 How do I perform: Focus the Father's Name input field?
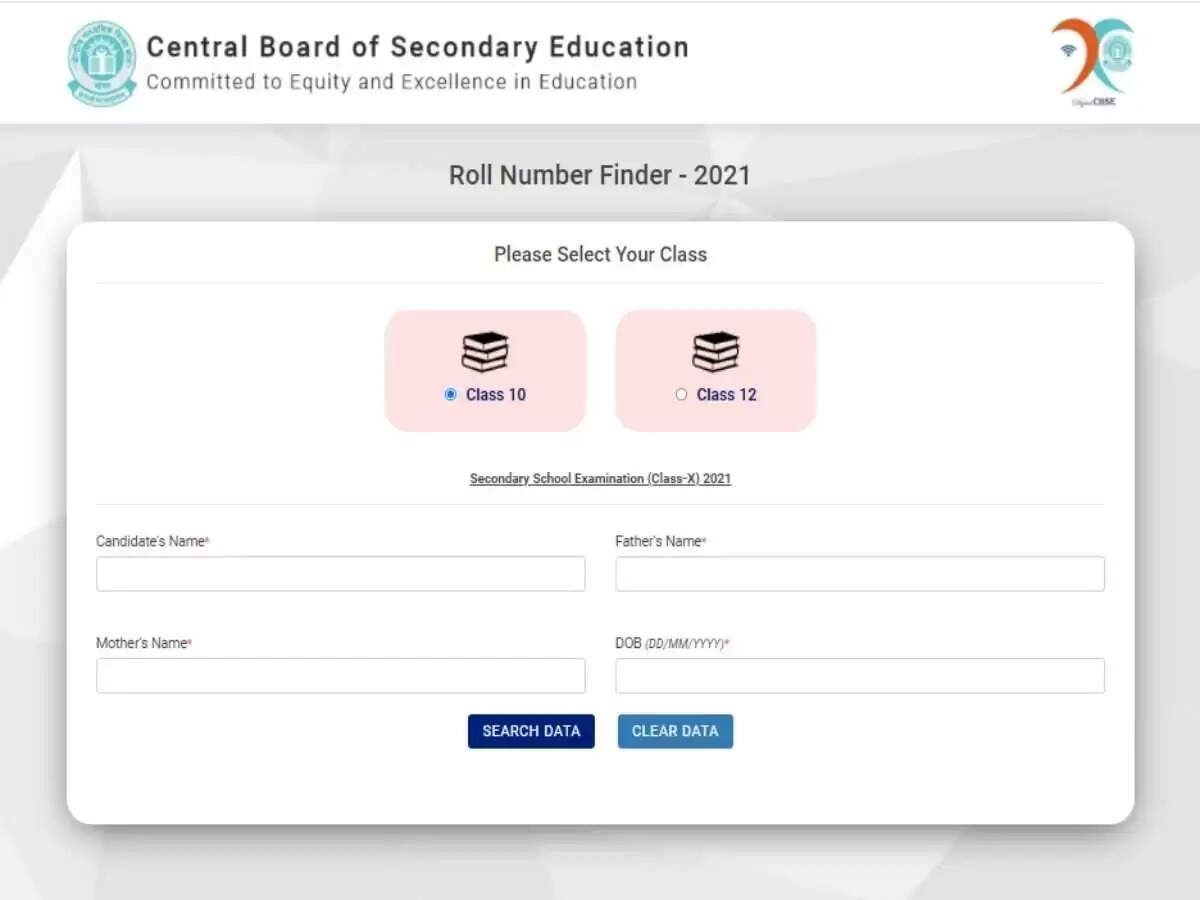pyautogui.click(x=859, y=574)
